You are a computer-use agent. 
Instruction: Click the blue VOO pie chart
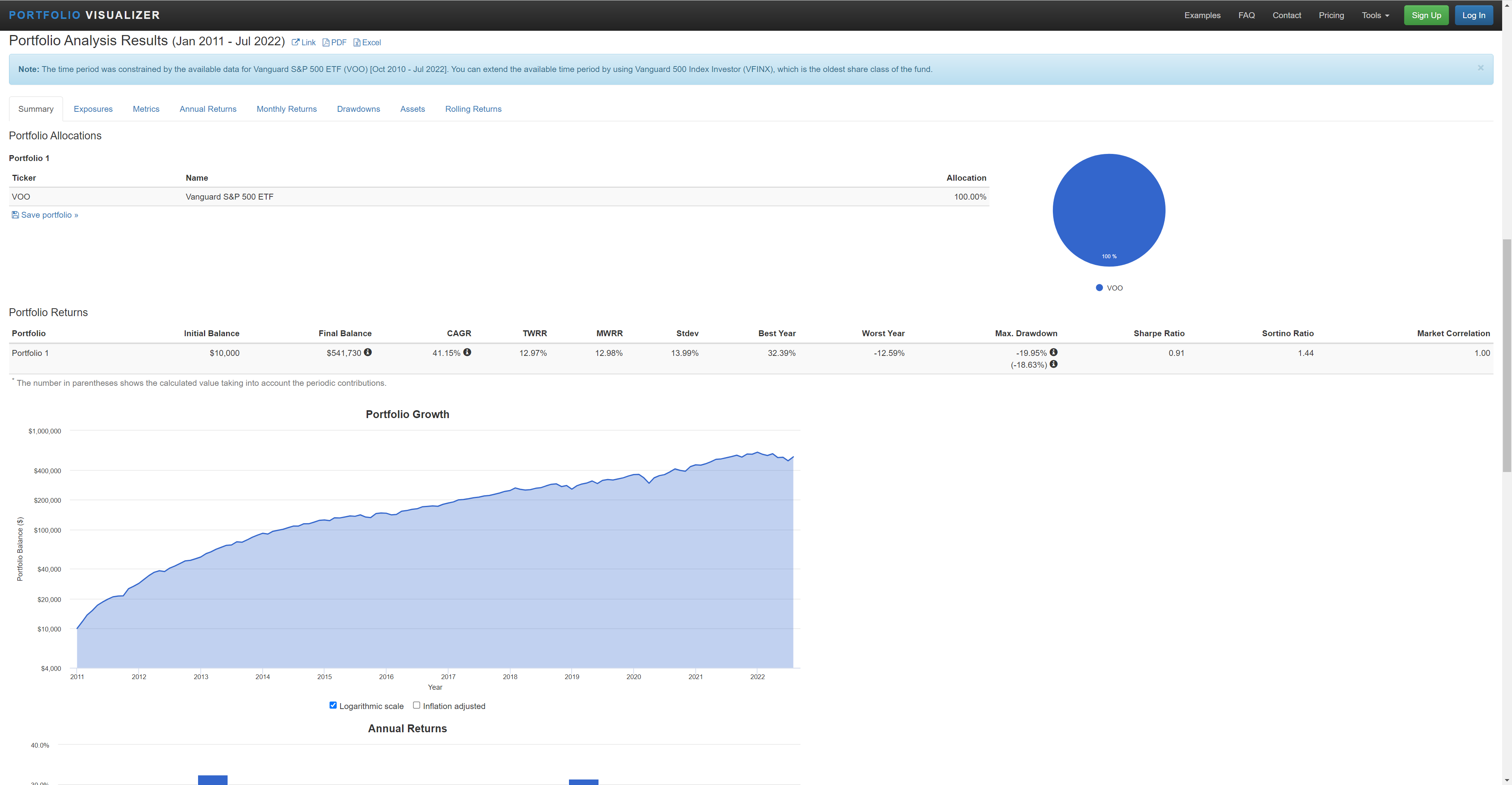coord(1109,210)
